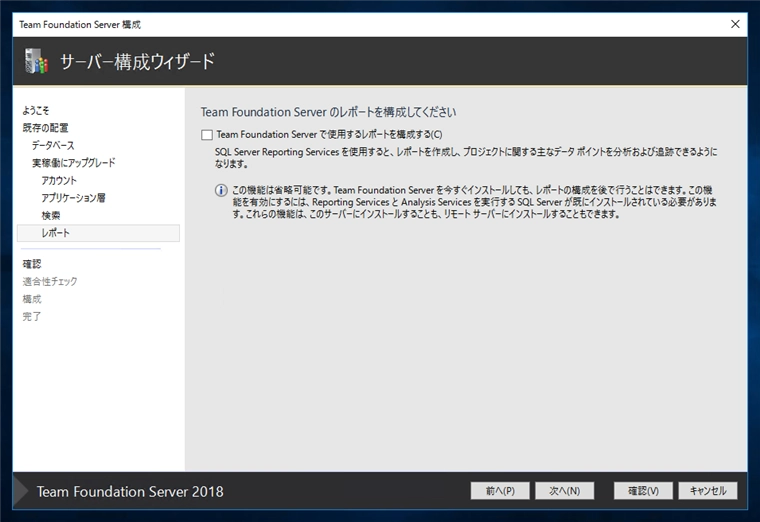
Task: Click the この機能は省略可能です information paragraph
Action: [x=475, y=202]
